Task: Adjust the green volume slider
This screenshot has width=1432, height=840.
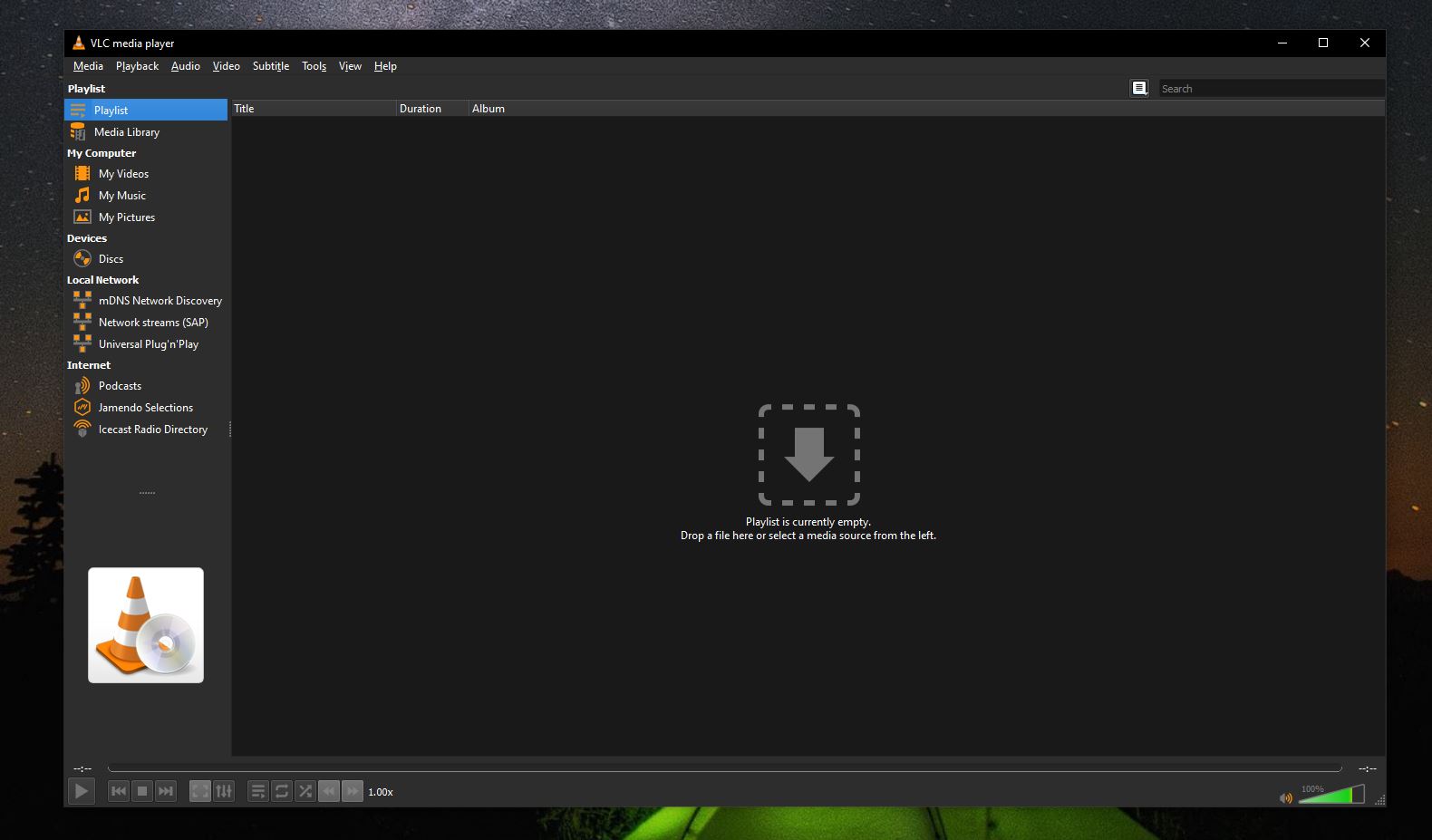Action: pos(1331,794)
